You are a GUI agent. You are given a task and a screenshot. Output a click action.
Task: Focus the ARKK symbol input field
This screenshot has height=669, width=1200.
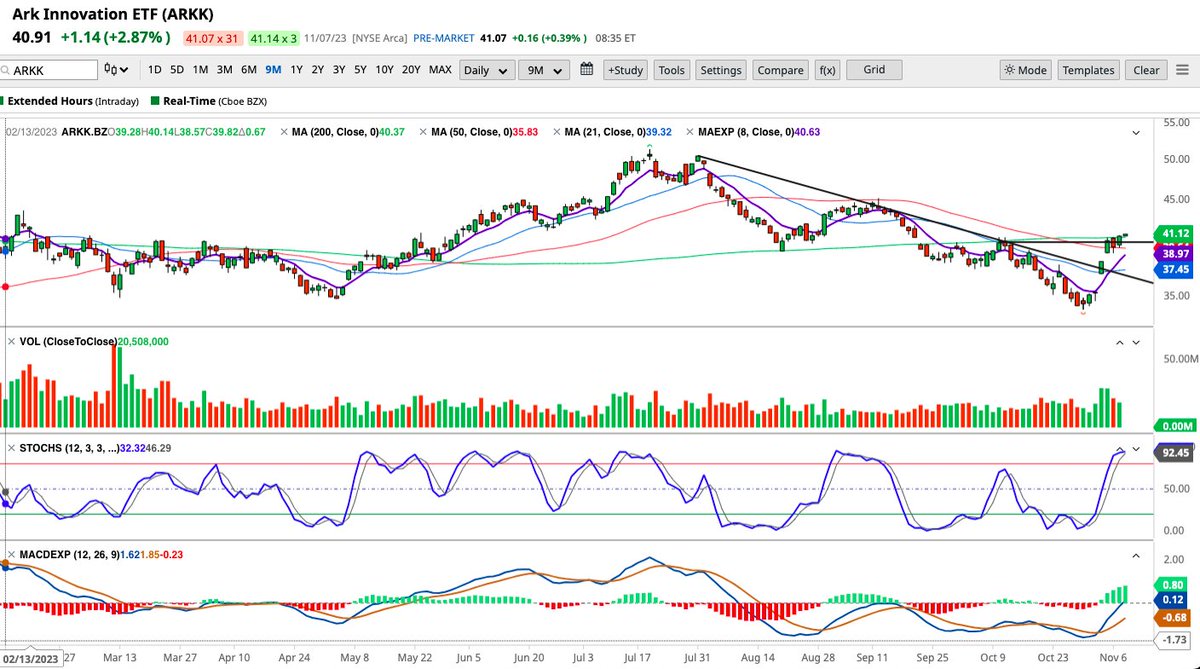pyautogui.click(x=48, y=70)
